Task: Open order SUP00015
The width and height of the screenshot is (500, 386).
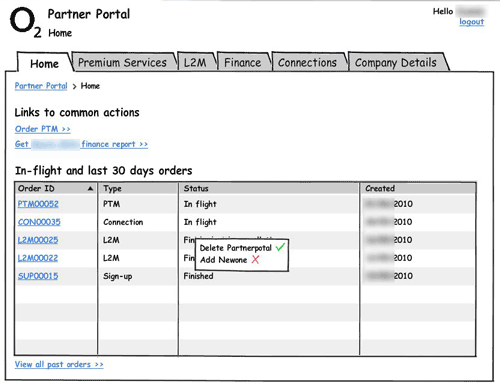Action: [x=38, y=276]
